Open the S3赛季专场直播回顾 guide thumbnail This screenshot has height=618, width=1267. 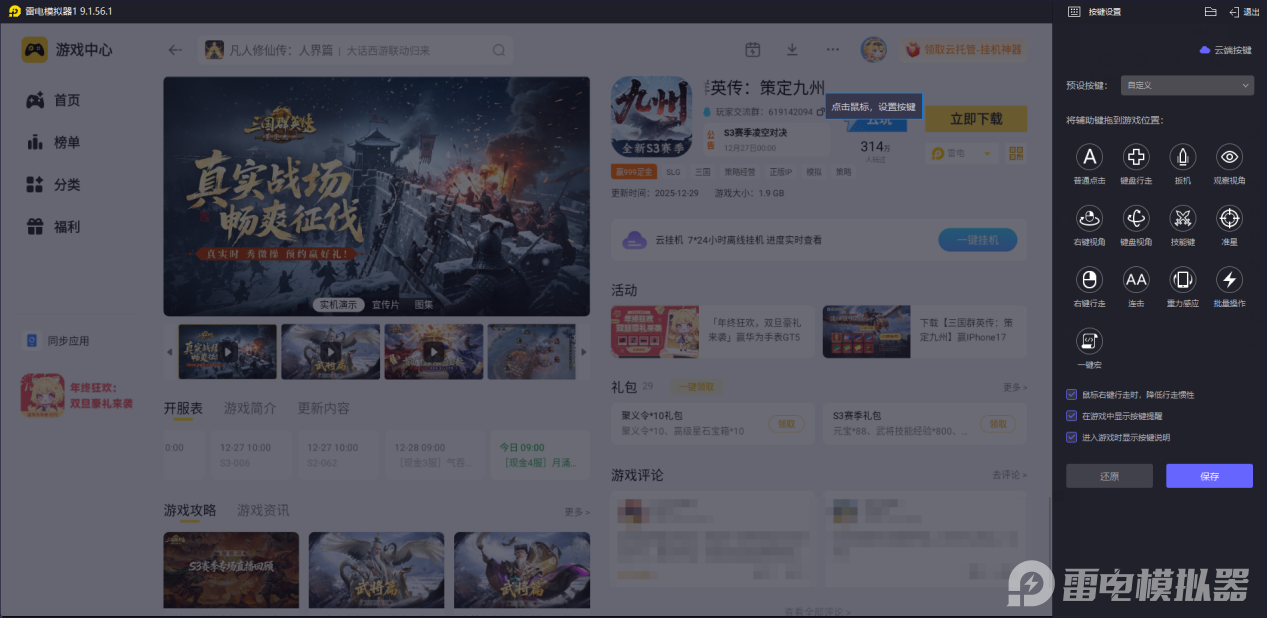[x=231, y=570]
